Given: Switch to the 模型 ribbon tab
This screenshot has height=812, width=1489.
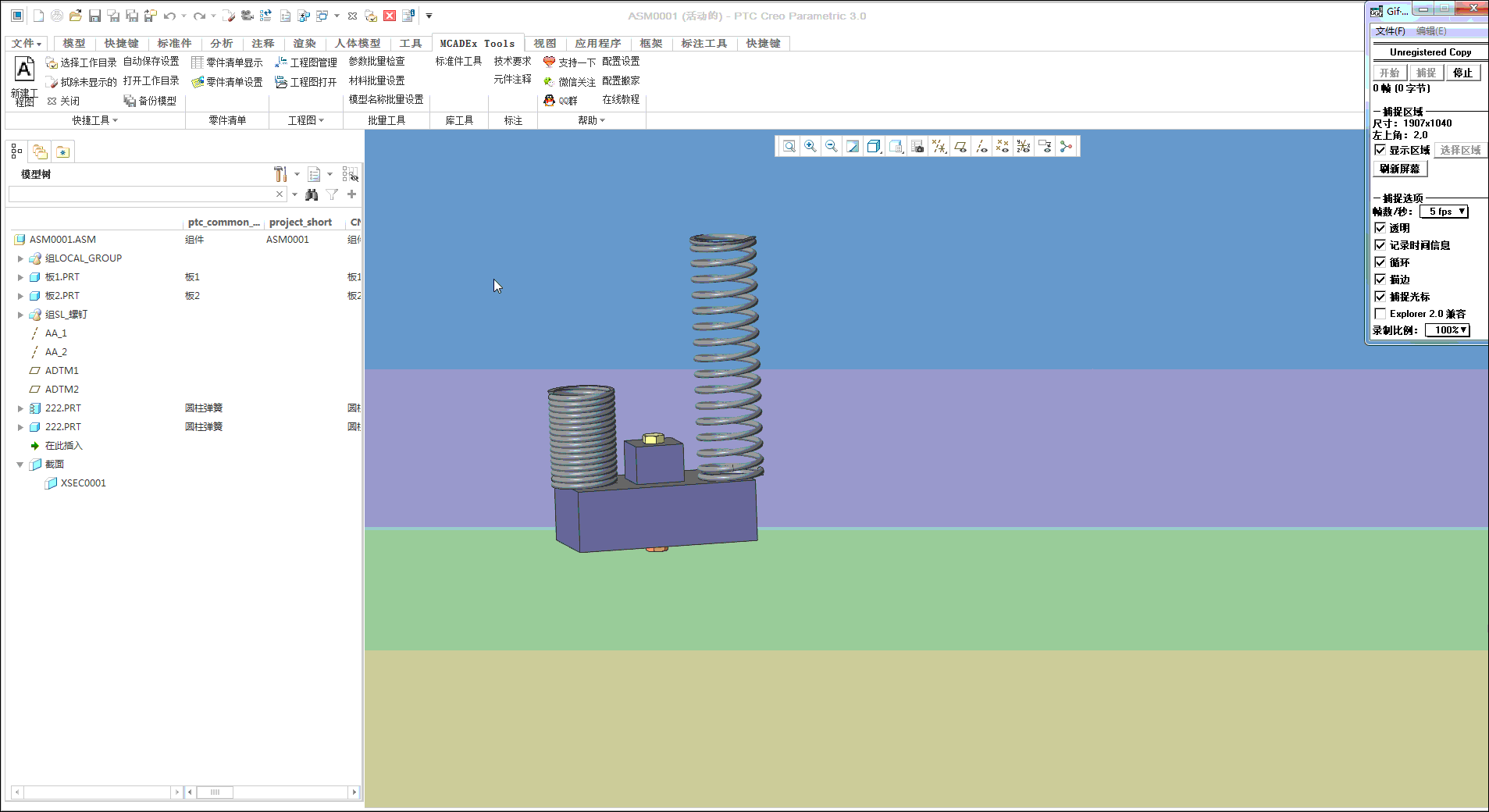Looking at the screenshot, I should coord(74,44).
